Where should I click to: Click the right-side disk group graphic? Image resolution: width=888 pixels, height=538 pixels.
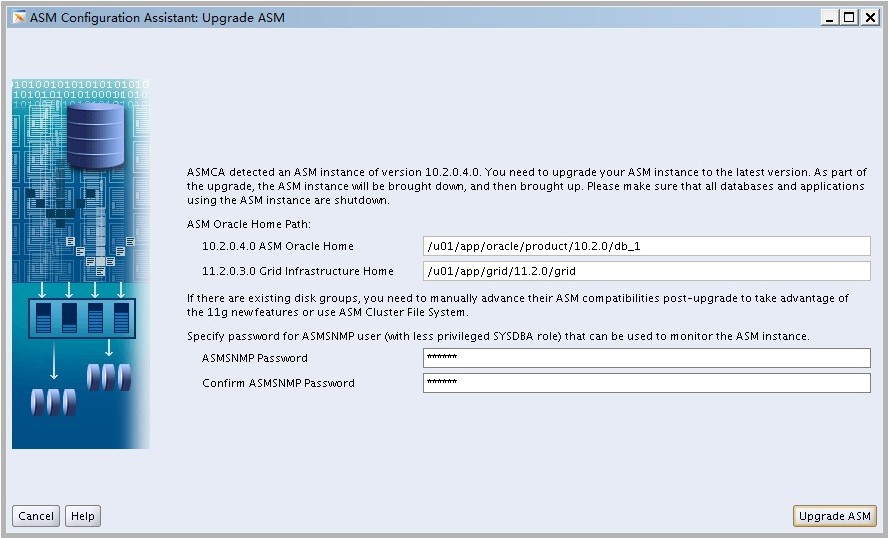109,377
